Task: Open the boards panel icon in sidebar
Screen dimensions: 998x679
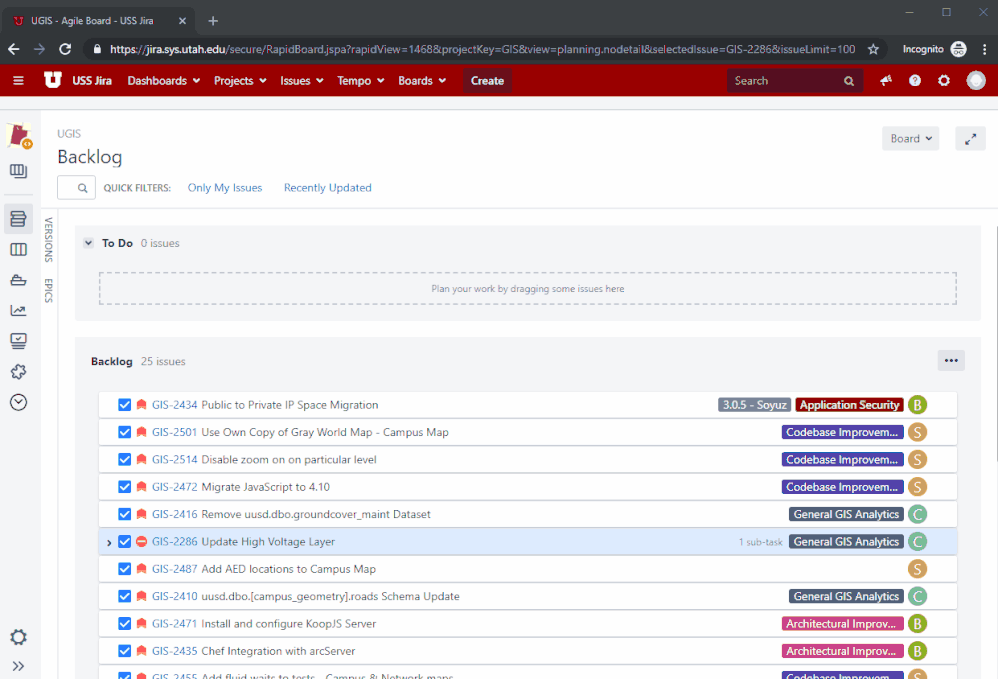Action: click(18, 171)
